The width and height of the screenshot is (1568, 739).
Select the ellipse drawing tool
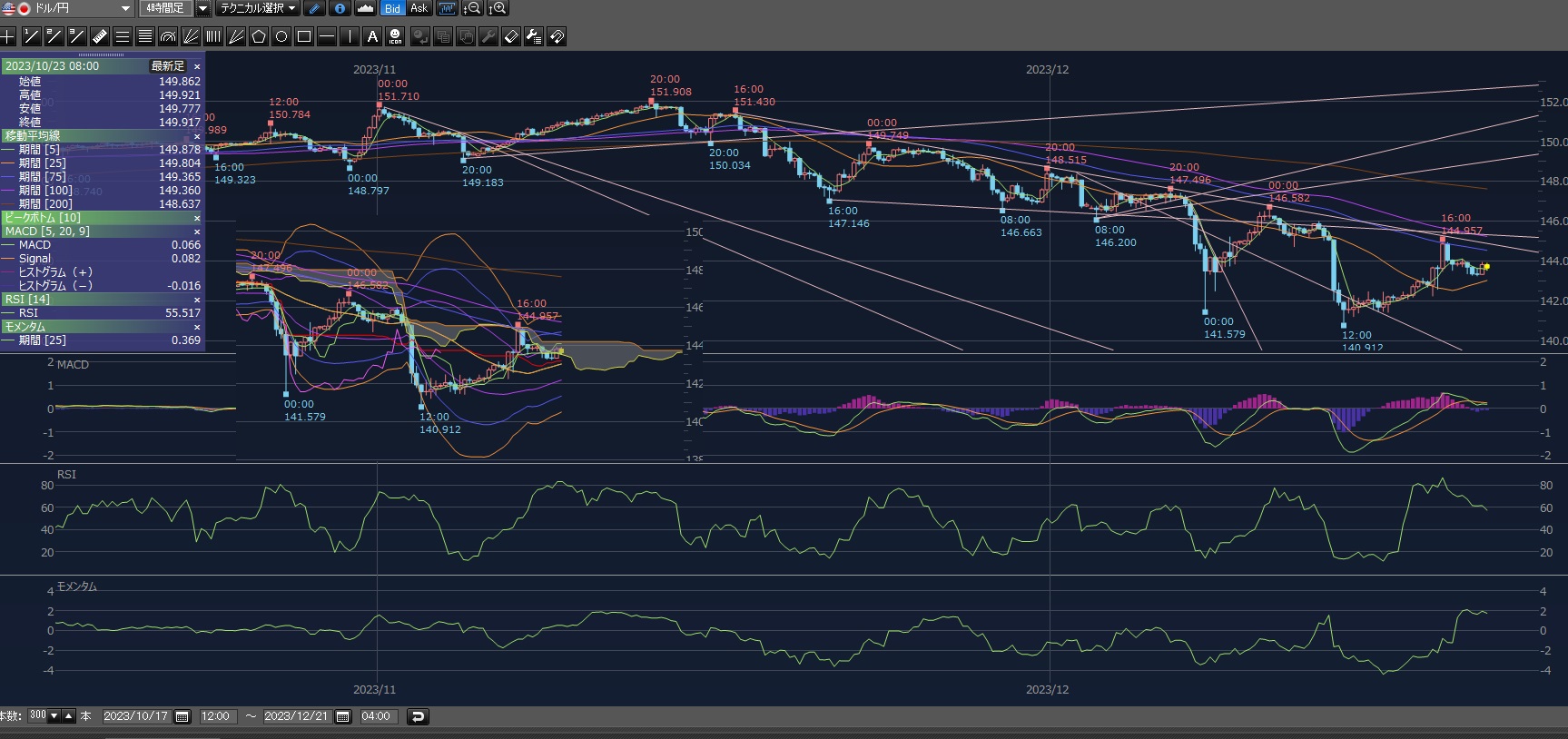pos(281,36)
